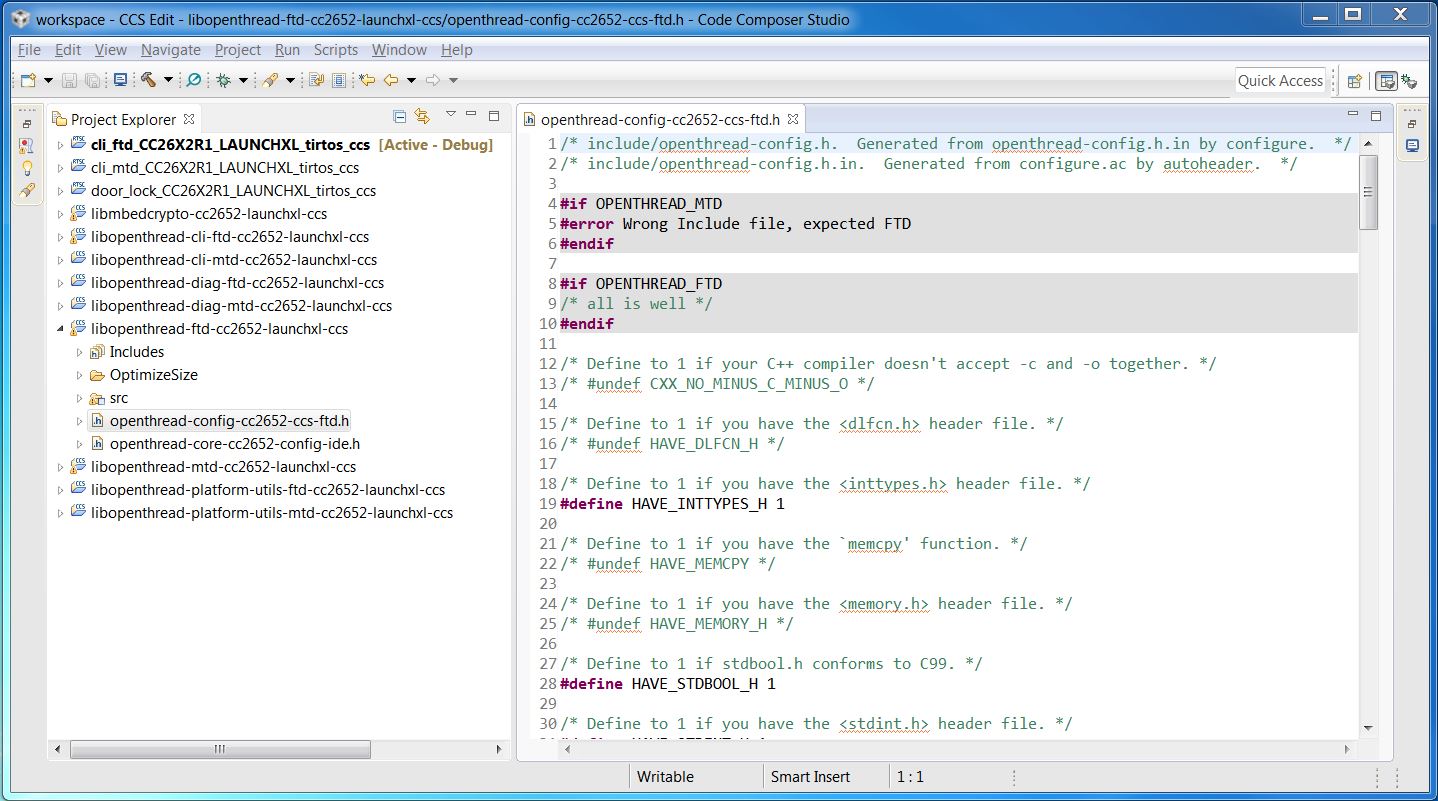
Task: Launch a debug session via the bug icon
Action: click(x=223, y=81)
